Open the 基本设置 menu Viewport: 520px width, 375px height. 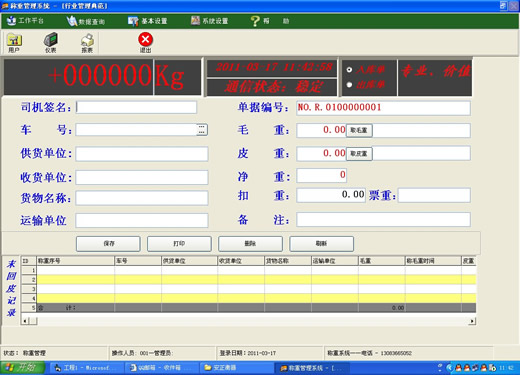tap(148, 21)
